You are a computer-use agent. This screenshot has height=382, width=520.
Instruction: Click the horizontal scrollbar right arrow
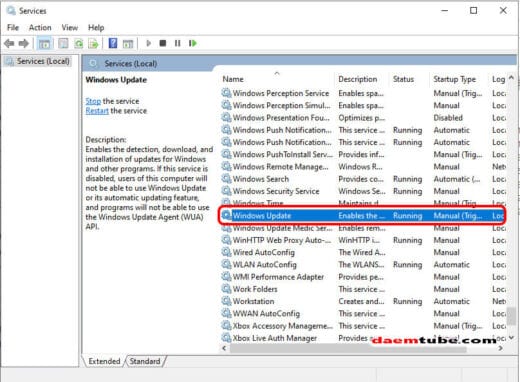(x=500, y=348)
